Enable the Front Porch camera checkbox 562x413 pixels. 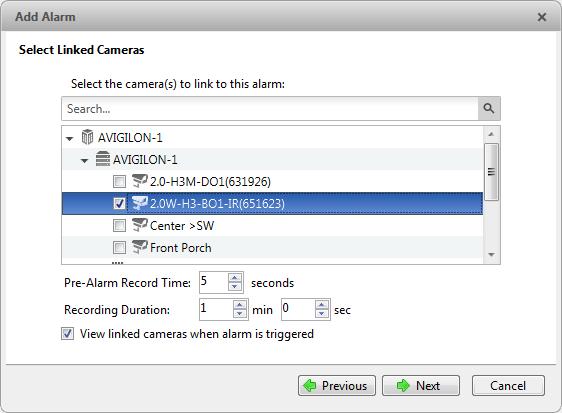(x=119, y=247)
